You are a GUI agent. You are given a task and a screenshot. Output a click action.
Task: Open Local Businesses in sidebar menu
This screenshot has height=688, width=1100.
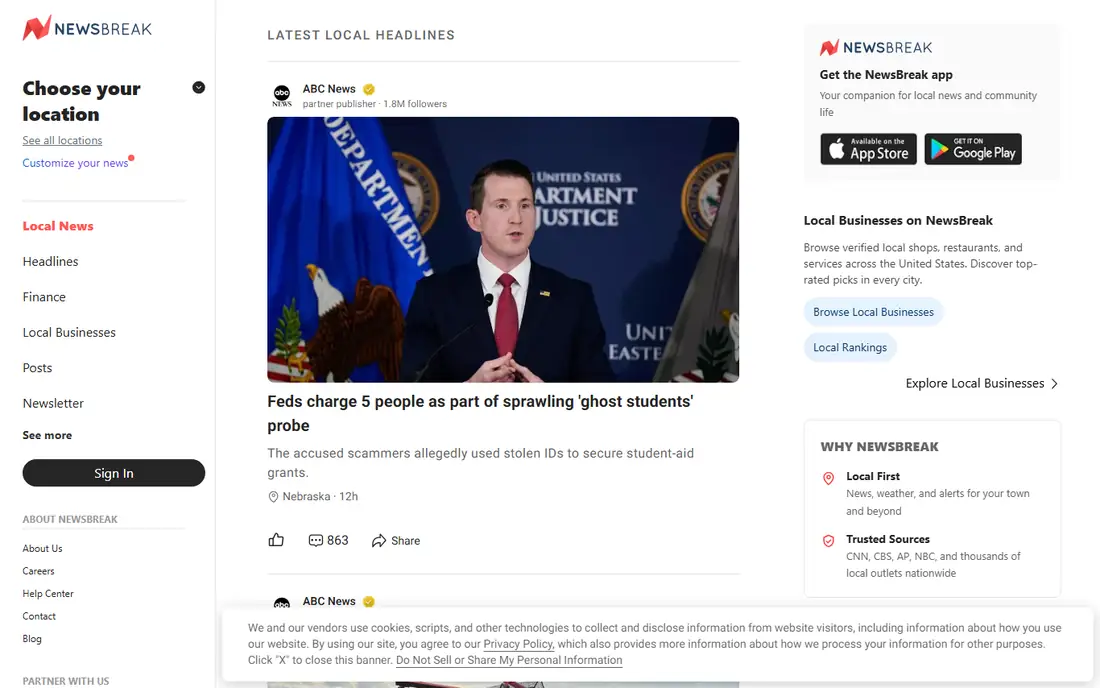pos(69,332)
